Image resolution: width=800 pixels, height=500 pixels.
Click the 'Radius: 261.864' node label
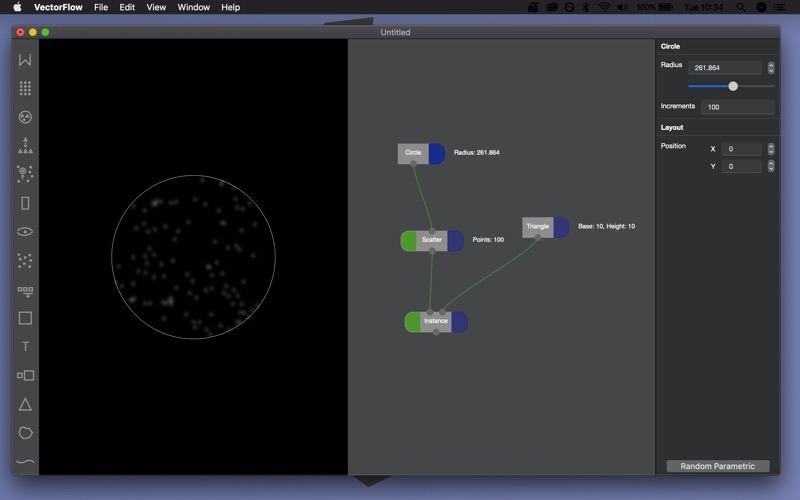477,153
